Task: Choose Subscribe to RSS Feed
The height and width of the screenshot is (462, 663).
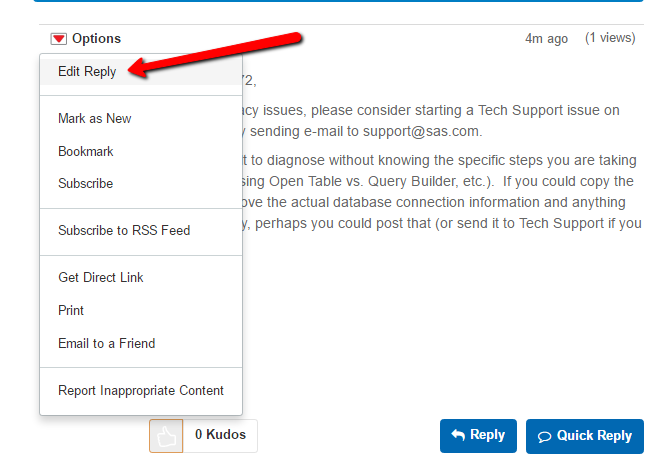Action: pyautogui.click(x=124, y=231)
